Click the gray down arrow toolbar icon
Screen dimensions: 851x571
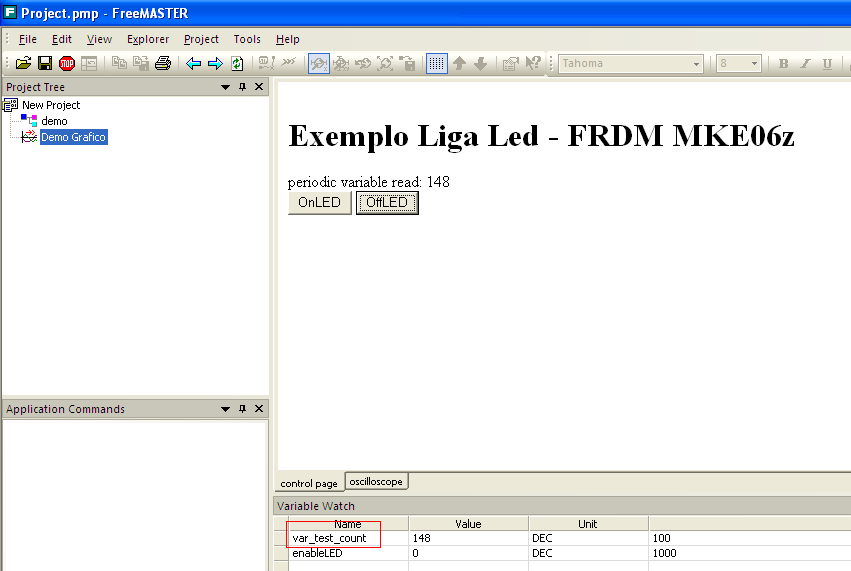click(481, 64)
